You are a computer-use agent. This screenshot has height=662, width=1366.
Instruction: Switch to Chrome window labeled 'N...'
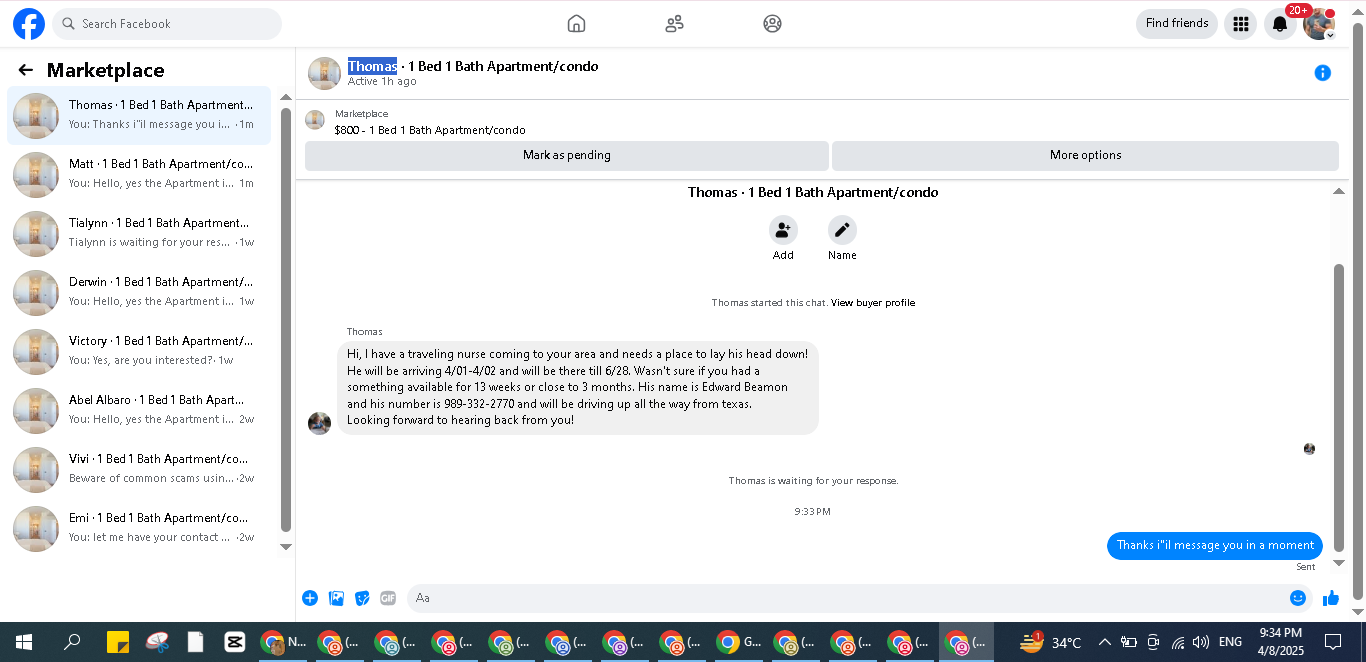point(283,642)
